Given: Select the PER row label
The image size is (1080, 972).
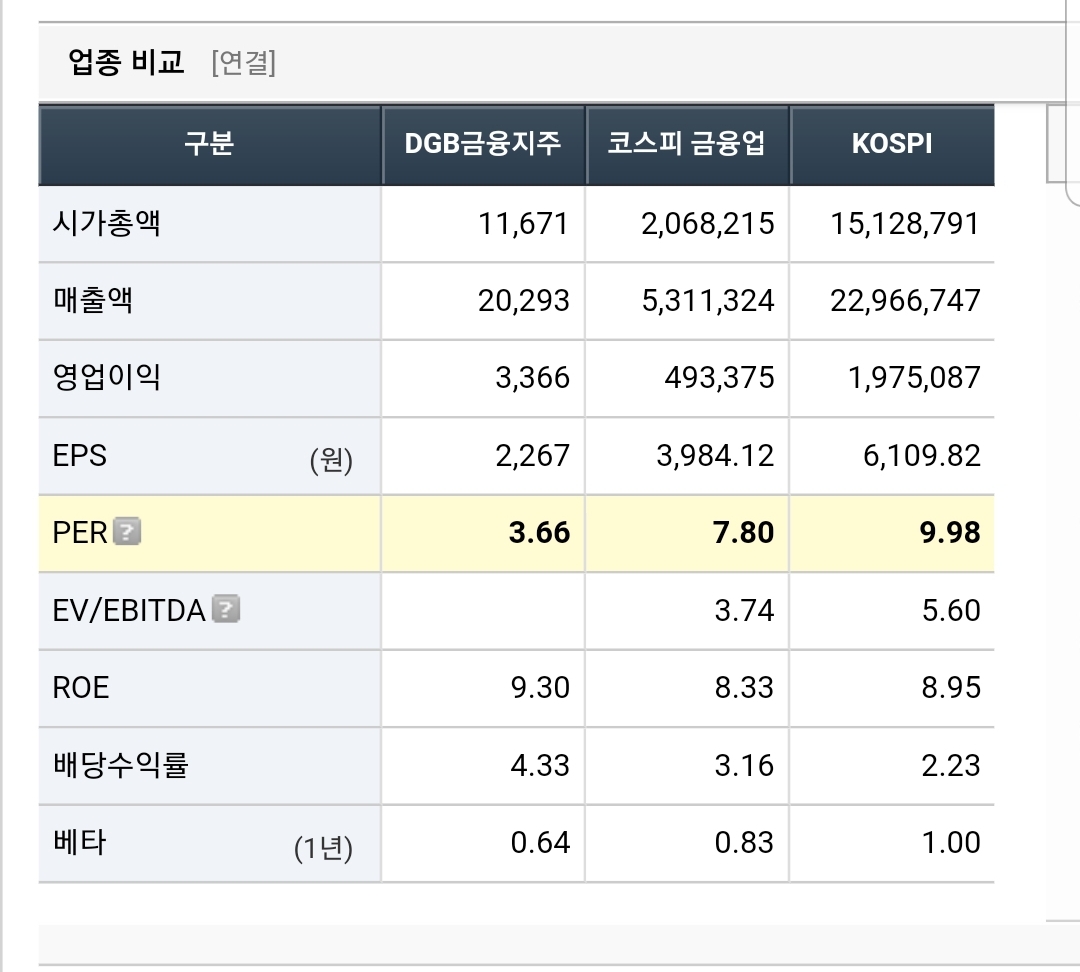Looking at the screenshot, I should pos(80,532).
